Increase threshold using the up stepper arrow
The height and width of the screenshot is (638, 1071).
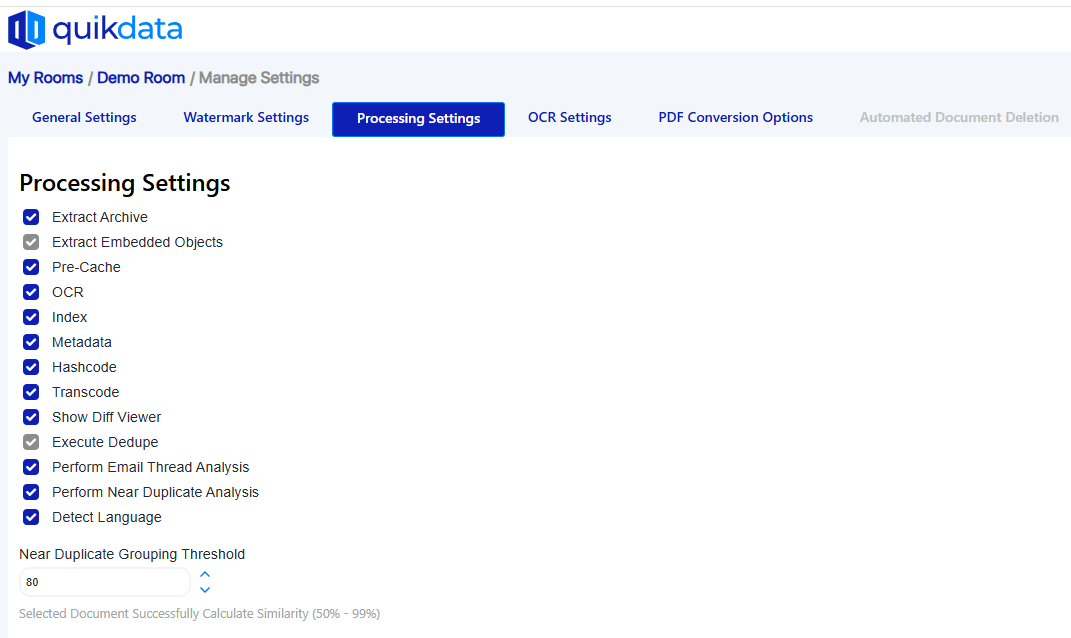[204, 575]
